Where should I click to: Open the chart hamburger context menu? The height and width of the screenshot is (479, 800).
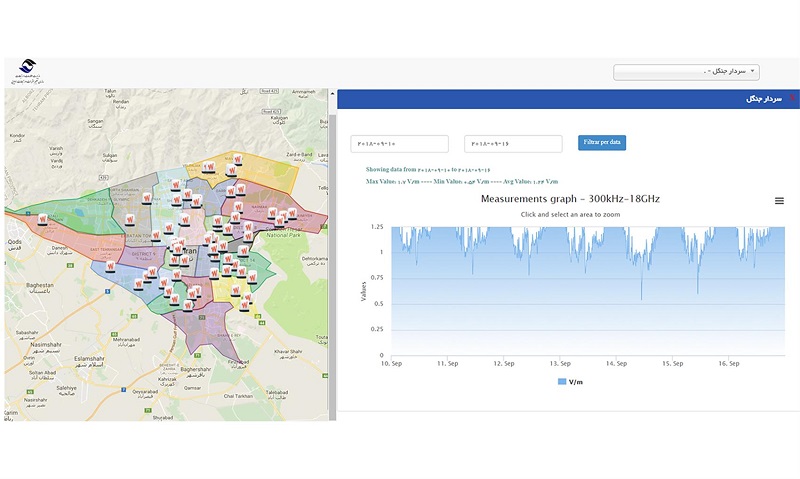point(779,201)
